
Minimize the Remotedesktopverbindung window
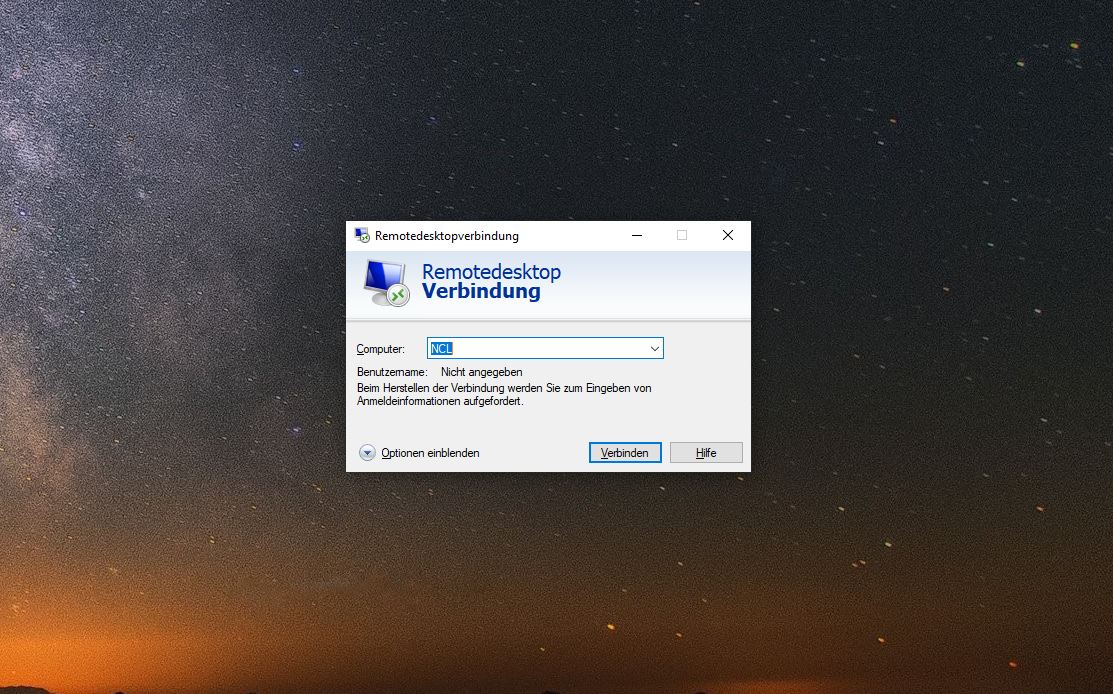(636, 236)
